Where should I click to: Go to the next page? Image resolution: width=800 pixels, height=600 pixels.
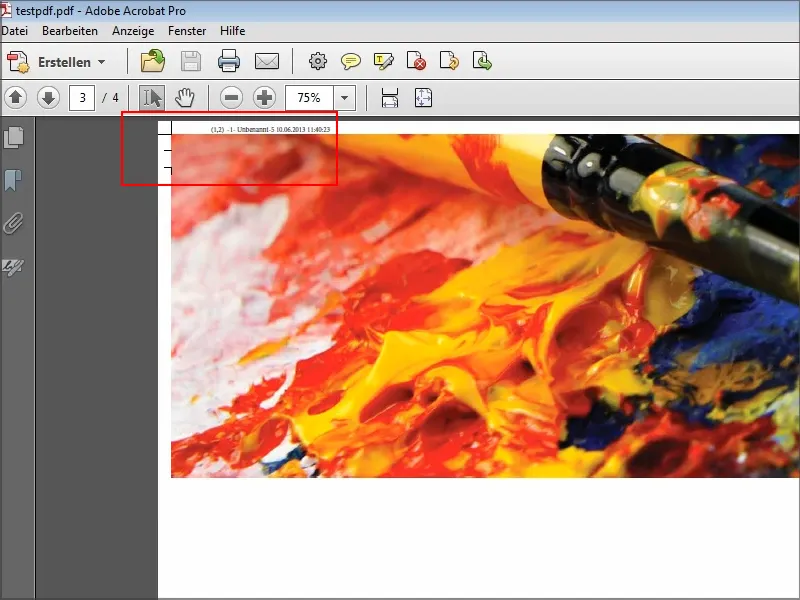click(49, 98)
